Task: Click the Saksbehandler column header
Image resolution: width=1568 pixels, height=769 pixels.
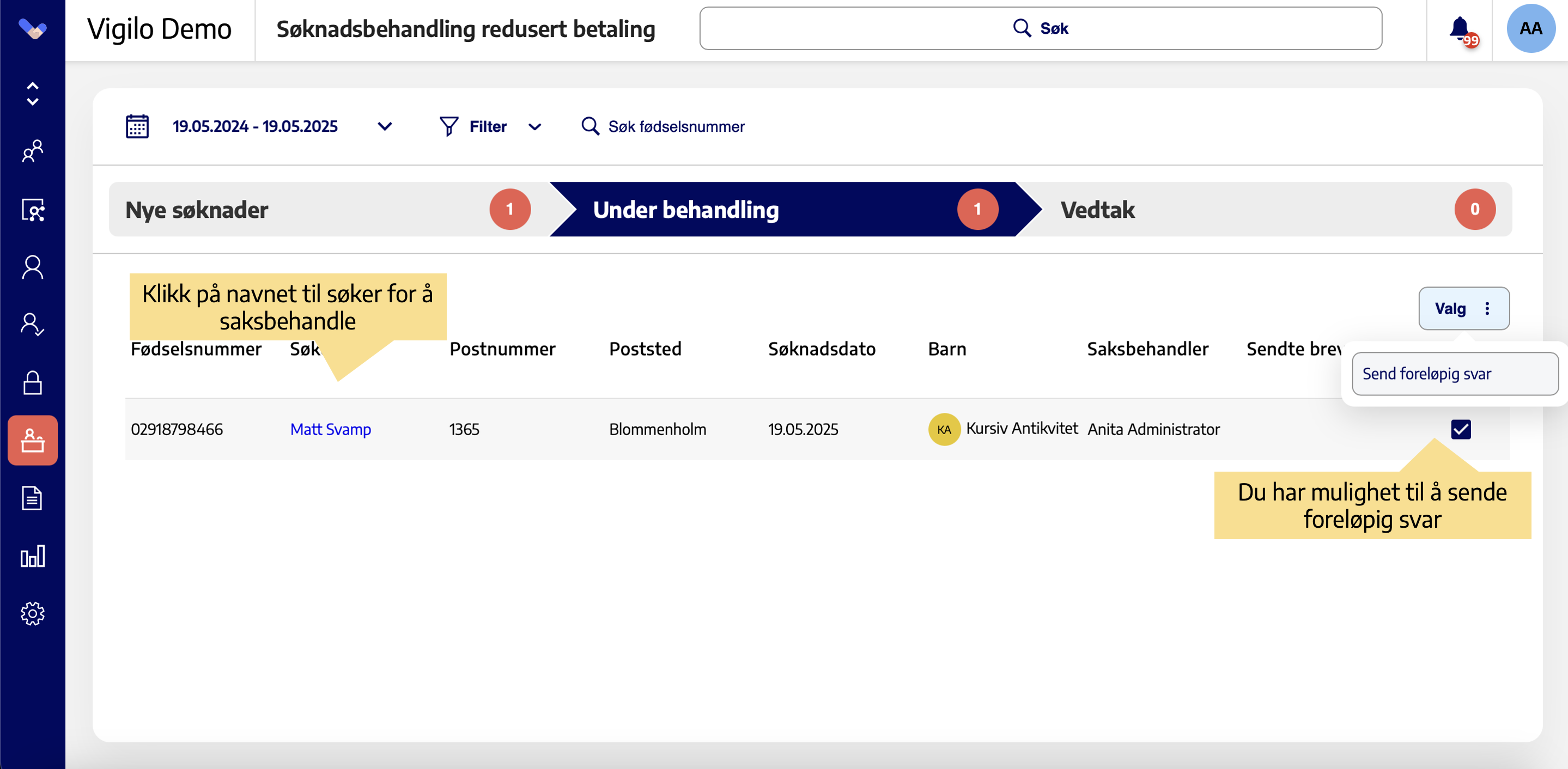Action: [1147, 349]
